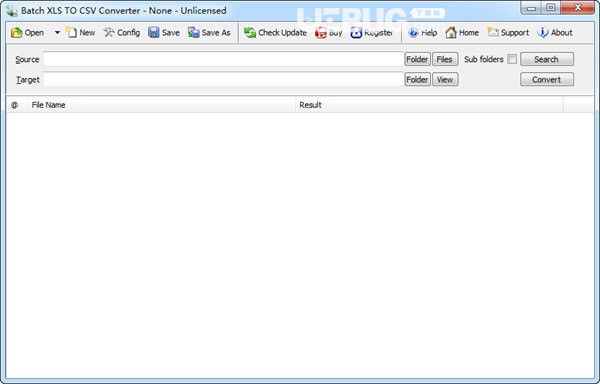This screenshot has height=384, width=600.
Task: Create a new project with New icon
Action: point(81,33)
